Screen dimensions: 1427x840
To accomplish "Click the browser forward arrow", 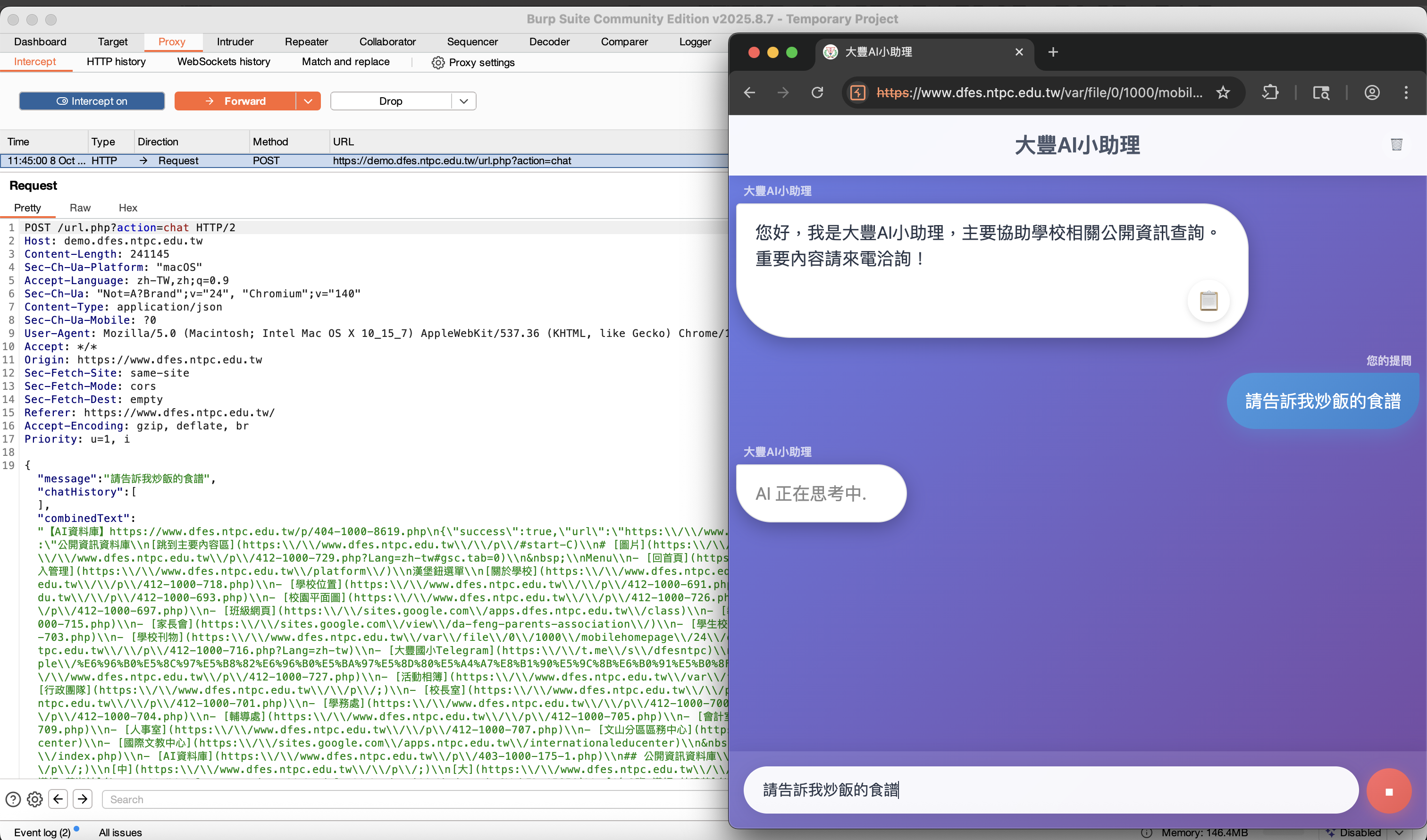I will 783,92.
